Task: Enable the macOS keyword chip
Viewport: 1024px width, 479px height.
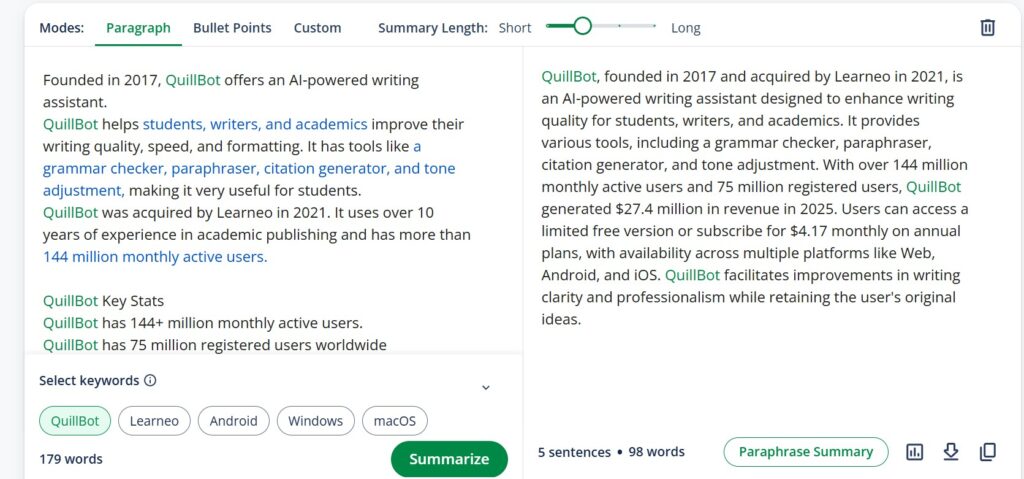Action: [x=394, y=421]
